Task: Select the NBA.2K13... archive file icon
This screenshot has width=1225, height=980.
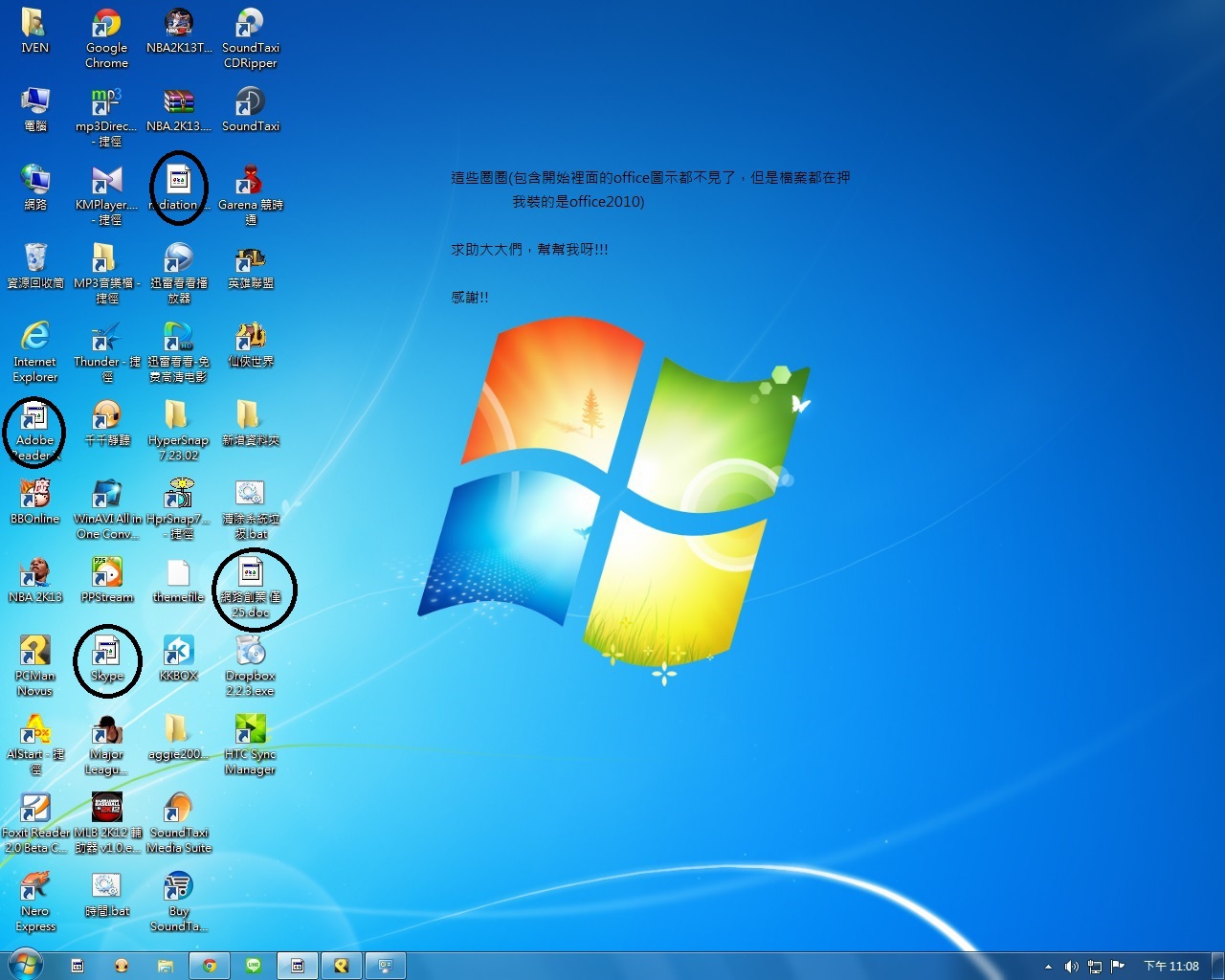Action: pyautogui.click(x=178, y=110)
